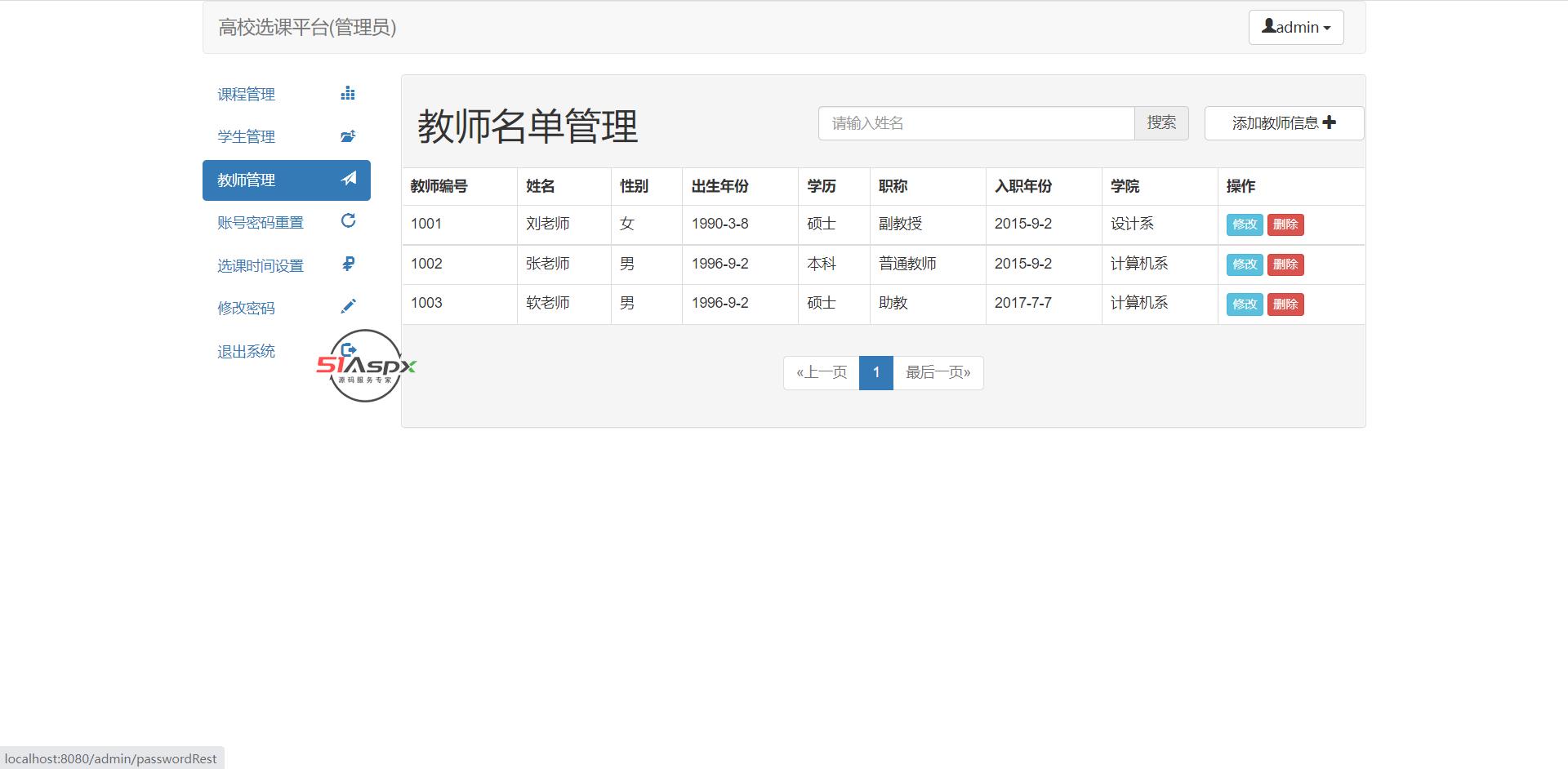This screenshot has width=1568, height=769.
Task: Edit teacher 刘老师 with 修改
Action: click(x=1245, y=224)
